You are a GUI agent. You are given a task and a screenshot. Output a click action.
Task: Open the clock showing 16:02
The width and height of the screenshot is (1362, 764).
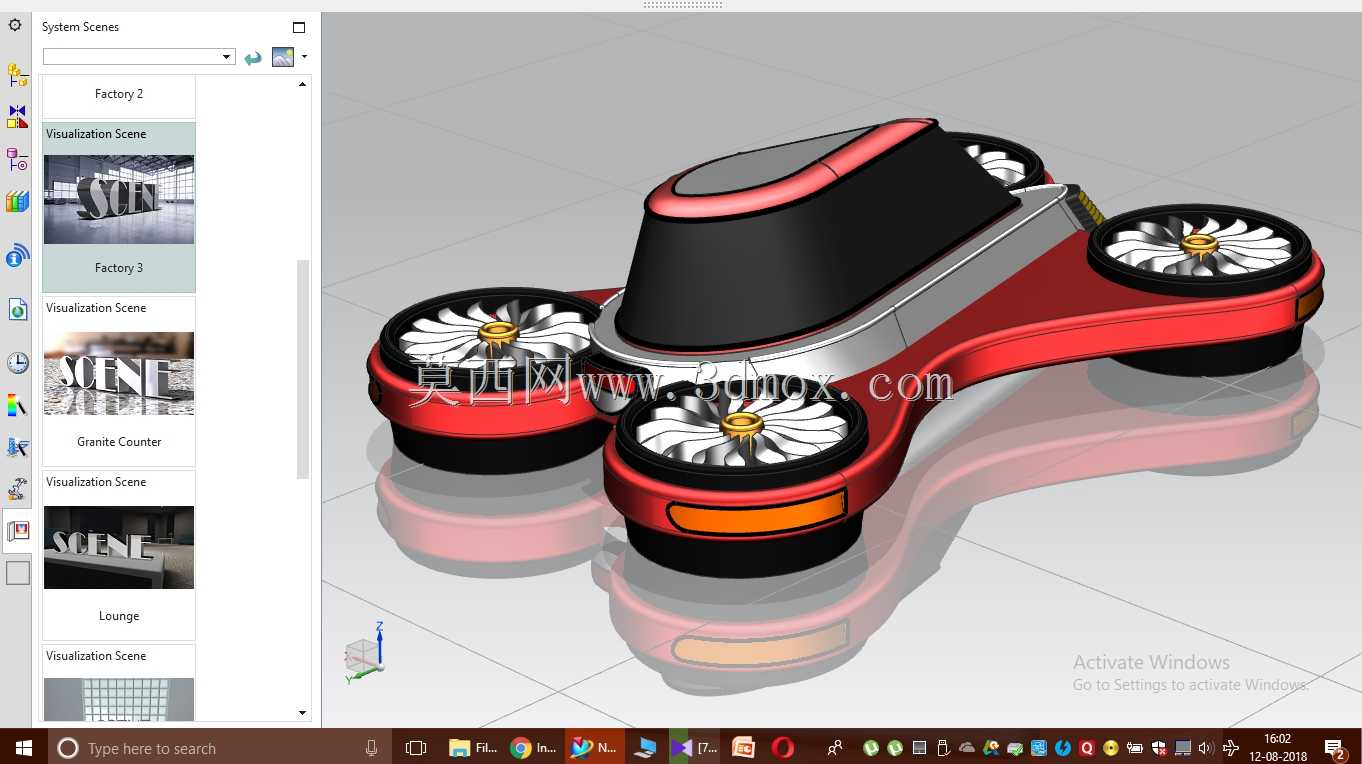pyautogui.click(x=1277, y=748)
